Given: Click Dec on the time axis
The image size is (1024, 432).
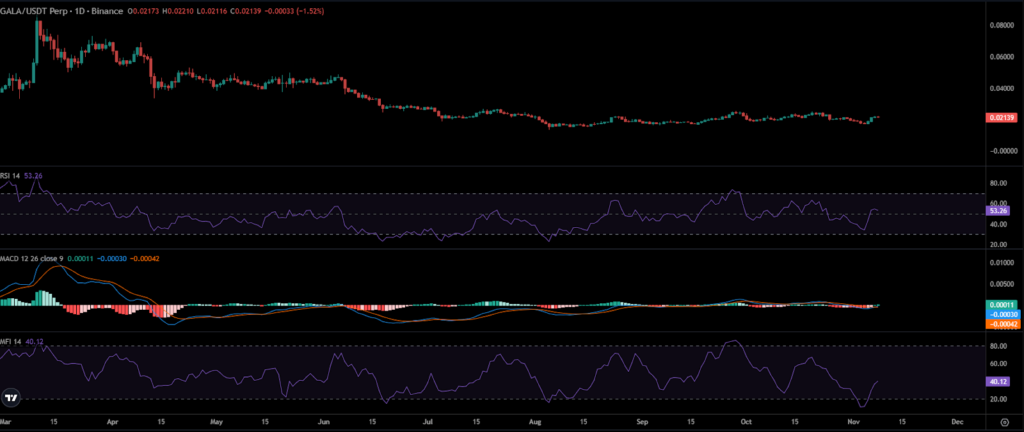Looking at the screenshot, I should pyautogui.click(x=956, y=422).
